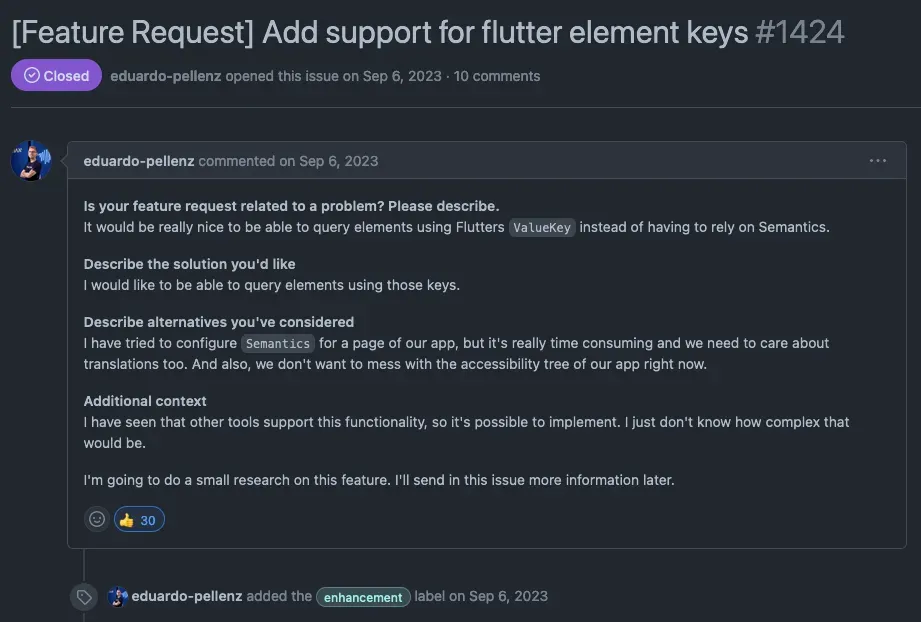Click eduardo-pellenz author name in comment header
921x622 pixels.
pos(139,161)
